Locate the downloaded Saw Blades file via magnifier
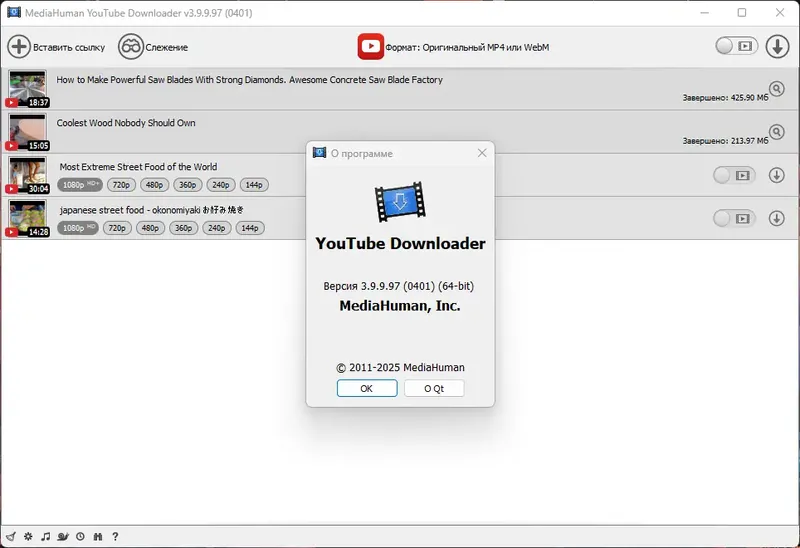800x548 pixels. pyautogui.click(x=777, y=89)
